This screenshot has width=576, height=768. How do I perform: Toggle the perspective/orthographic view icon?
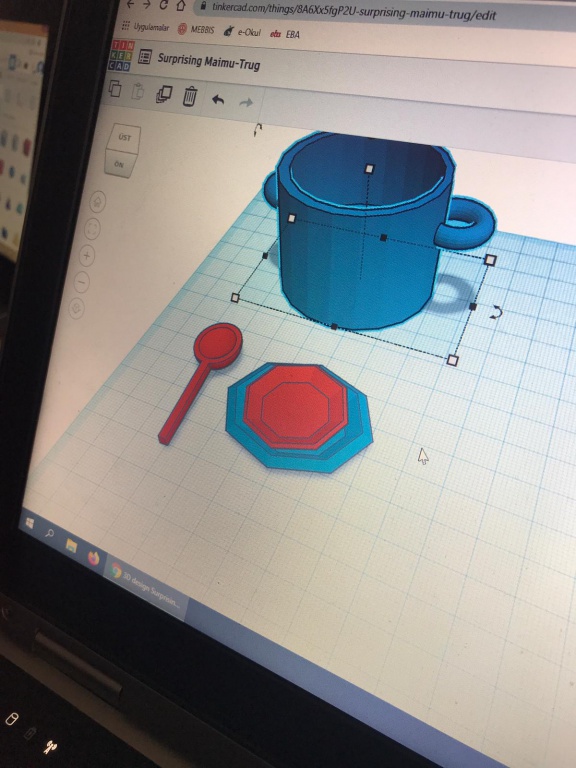pyautogui.click(x=76, y=309)
